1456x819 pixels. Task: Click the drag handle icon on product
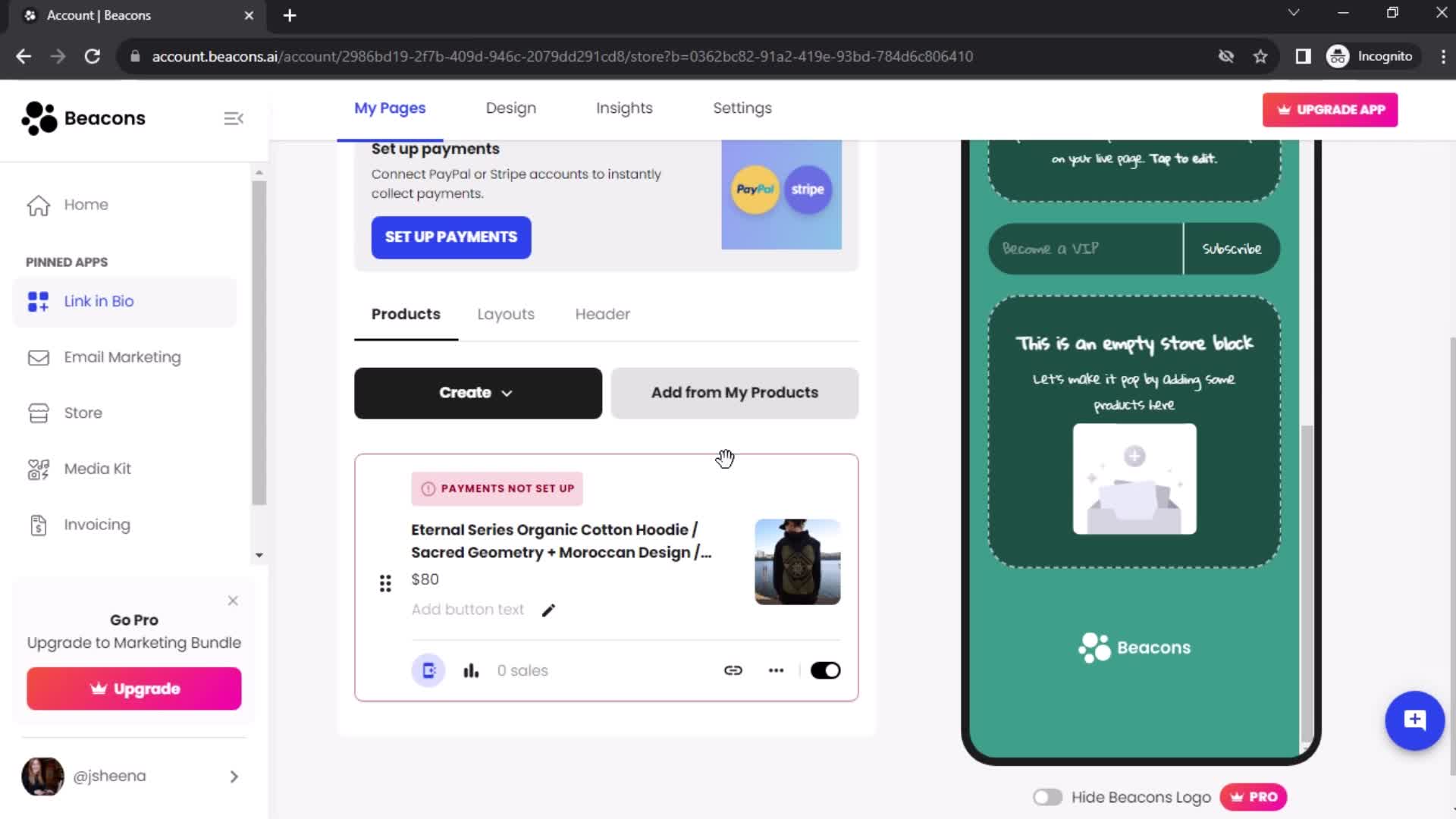(385, 582)
